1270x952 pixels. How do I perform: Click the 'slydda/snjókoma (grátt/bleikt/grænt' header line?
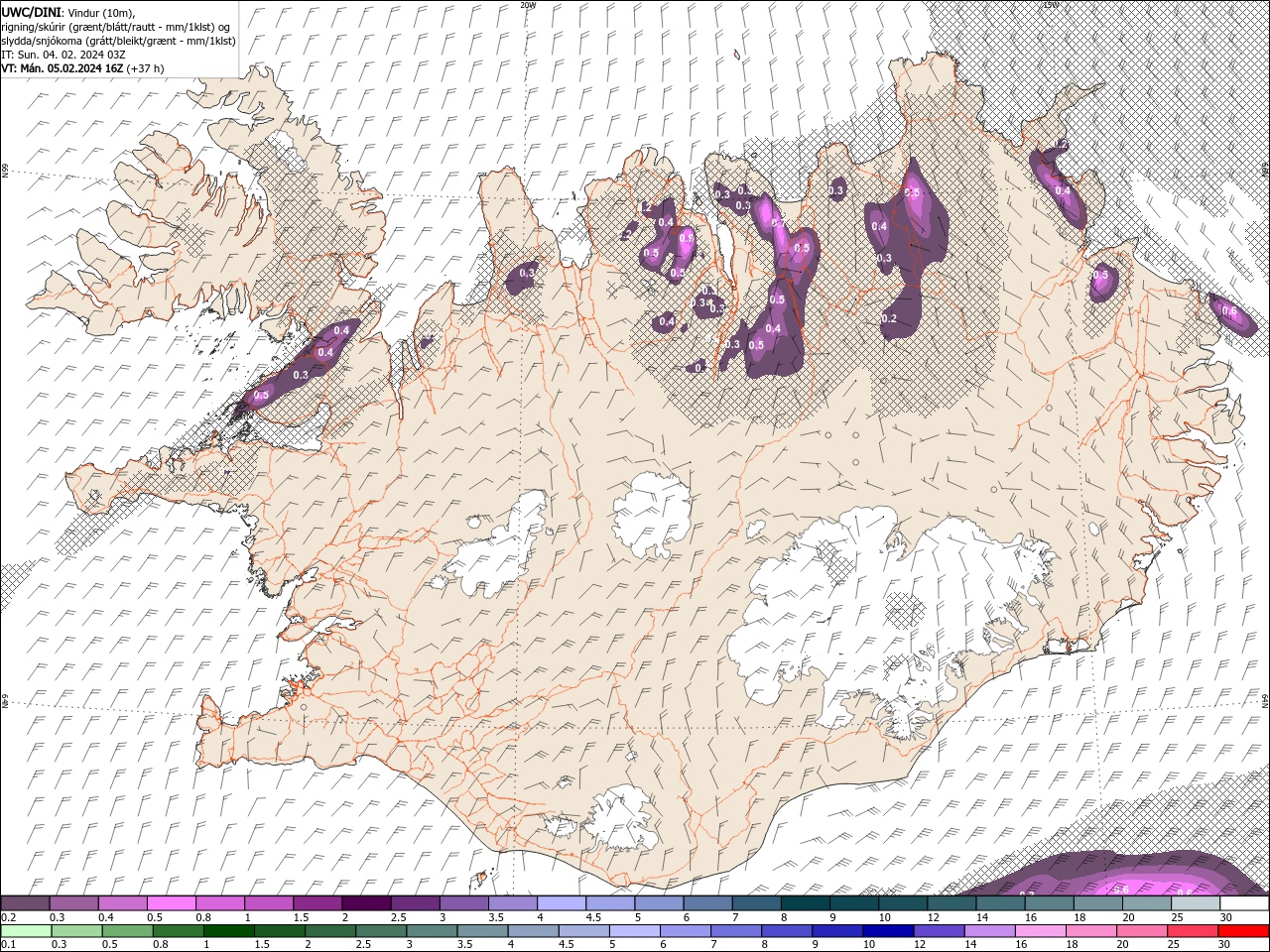tap(118, 41)
